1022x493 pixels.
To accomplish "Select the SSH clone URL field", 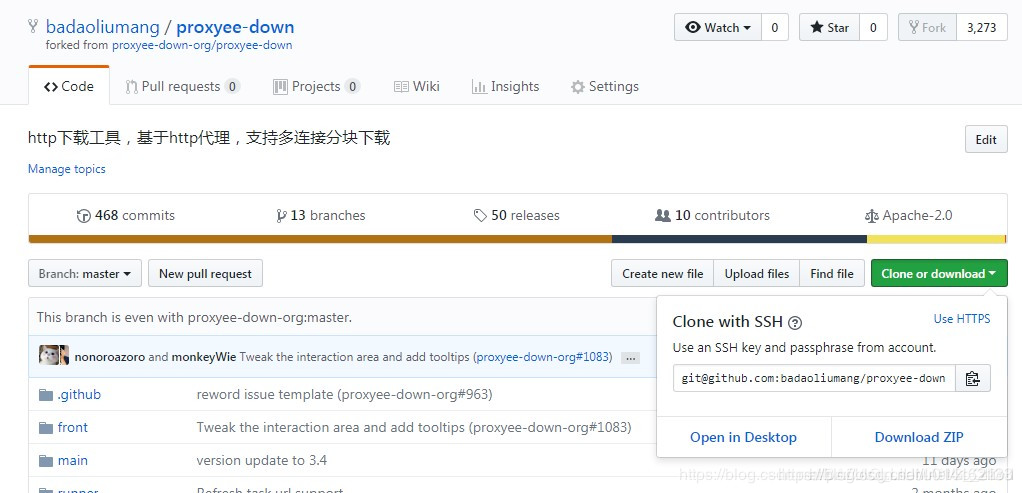I will (x=814, y=378).
